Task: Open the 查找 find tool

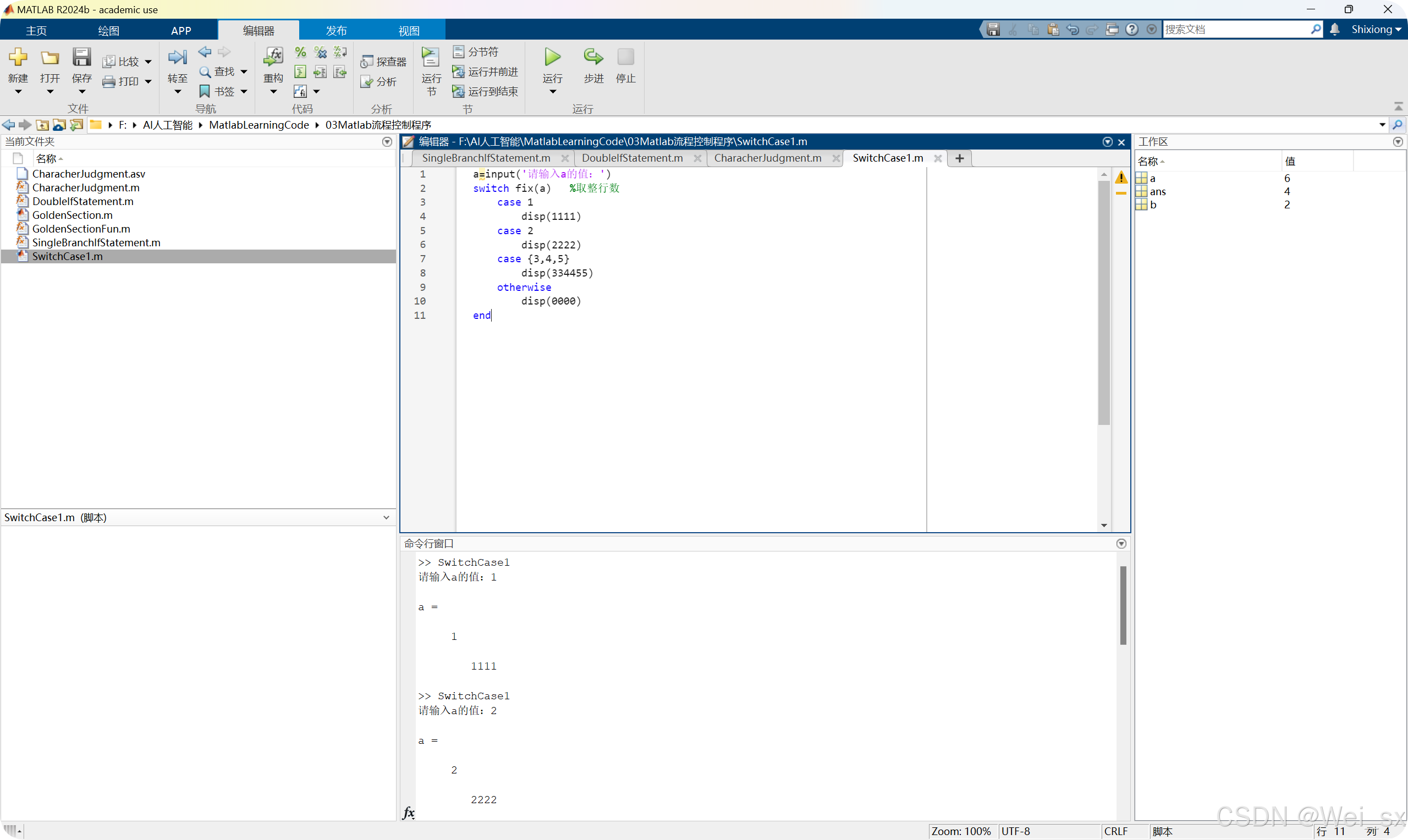Action: pyautogui.click(x=222, y=71)
